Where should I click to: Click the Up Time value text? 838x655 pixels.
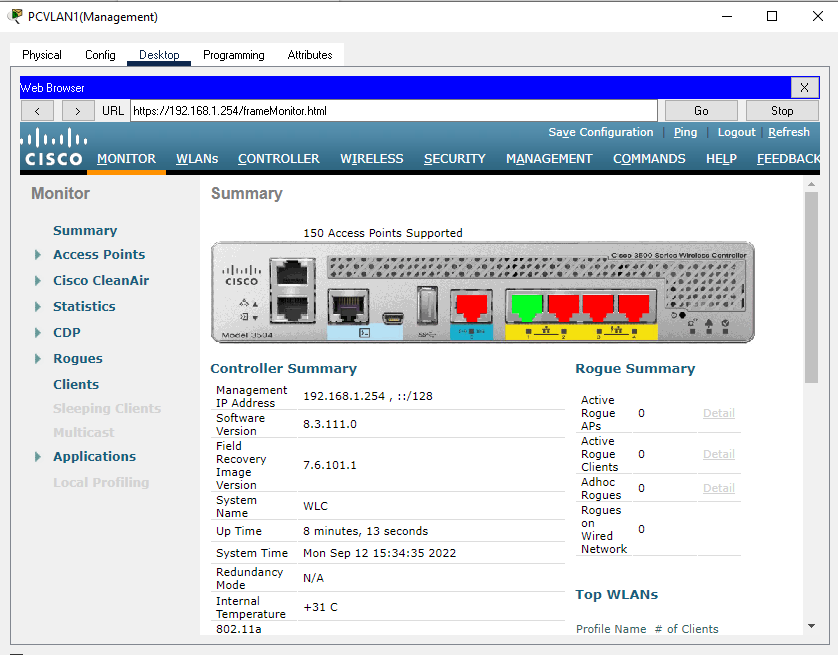(366, 531)
